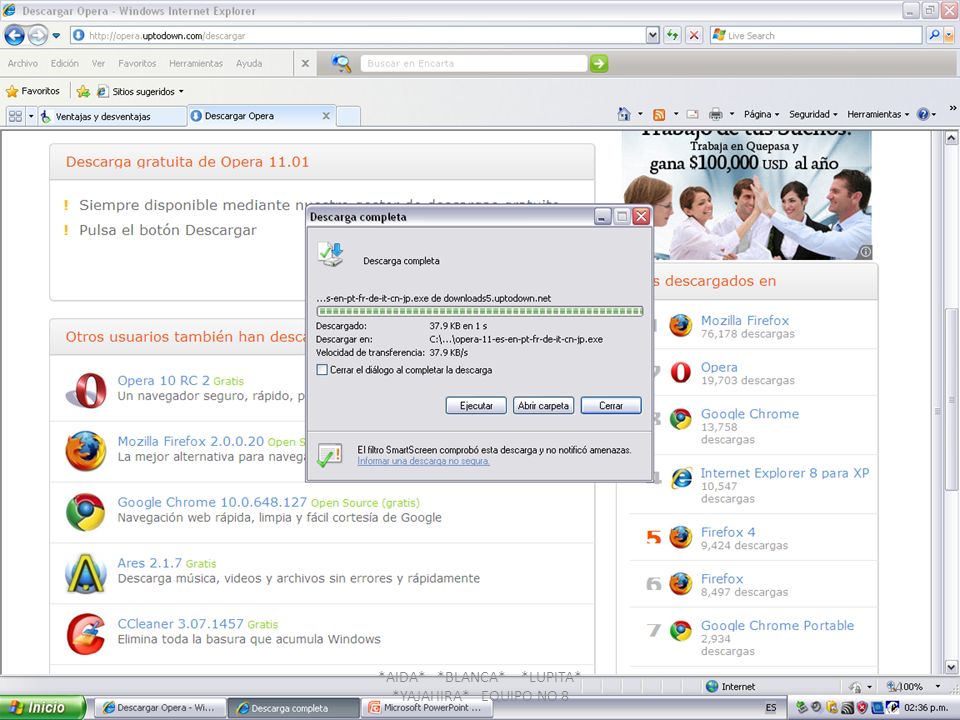
Task: Open the recent pages dropdown arrow
Action: point(56,36)
